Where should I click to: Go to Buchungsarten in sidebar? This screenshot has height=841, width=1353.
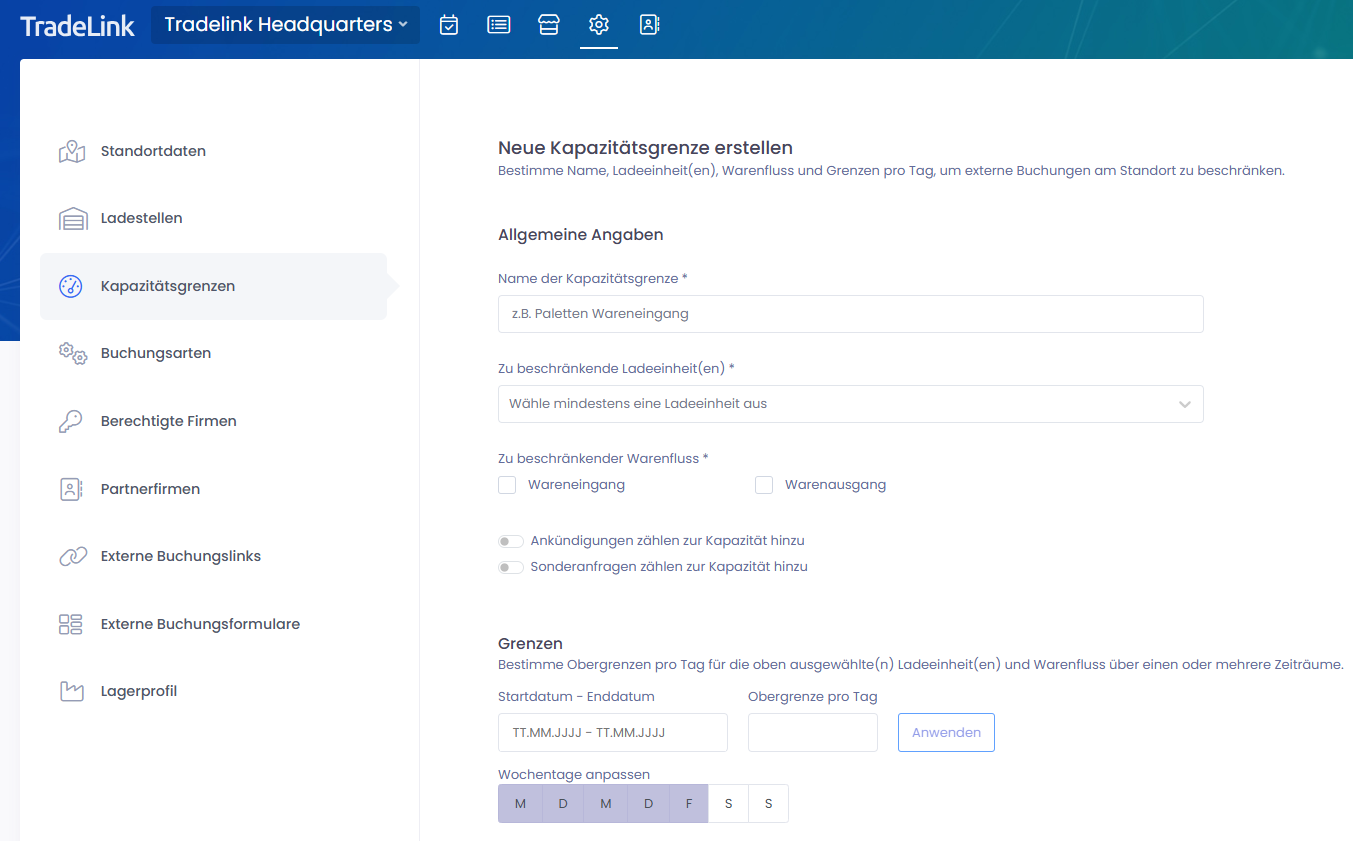tap(156, 353)
